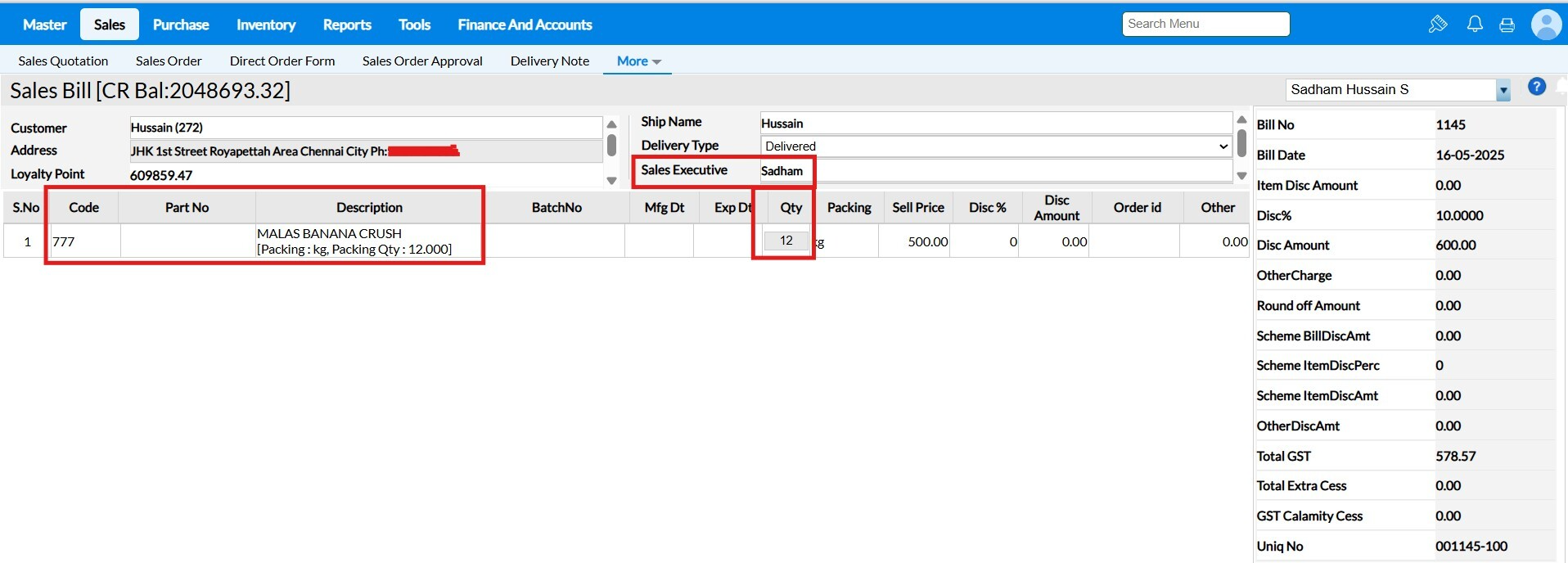
Task: Open Finance And Accounts menu
Action: (525, 25)
